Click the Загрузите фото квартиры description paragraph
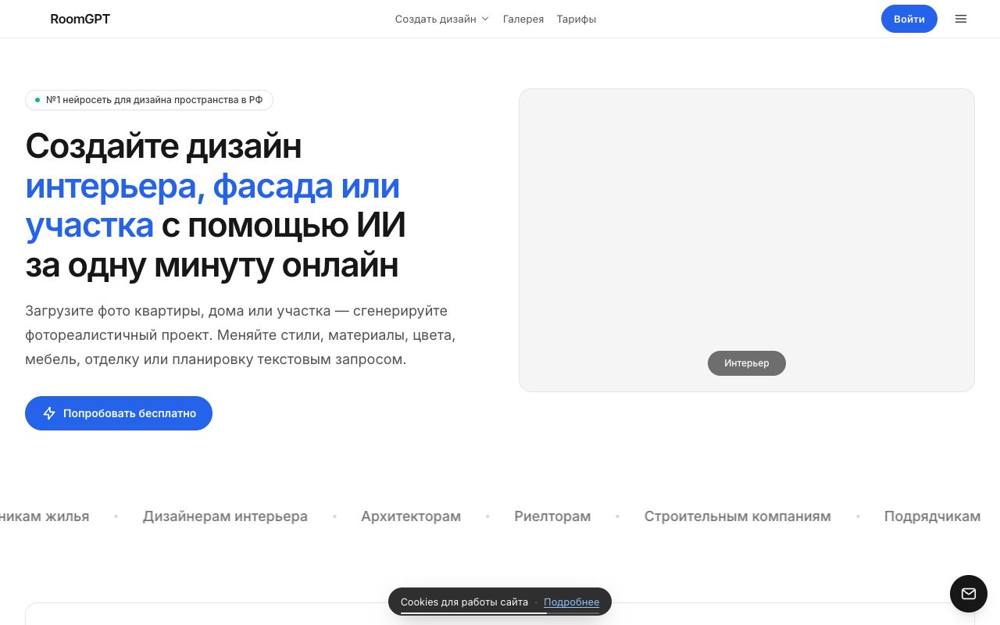 point(240,335)
